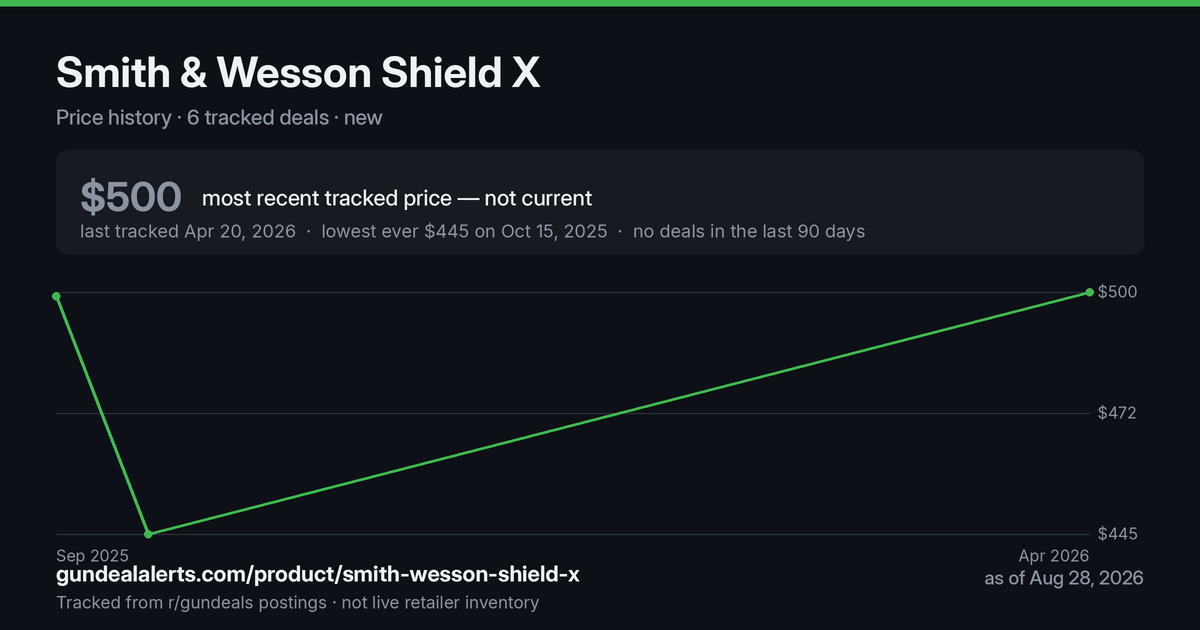
Task: Click the $500 y-axis label
Action: point(1118,292)
